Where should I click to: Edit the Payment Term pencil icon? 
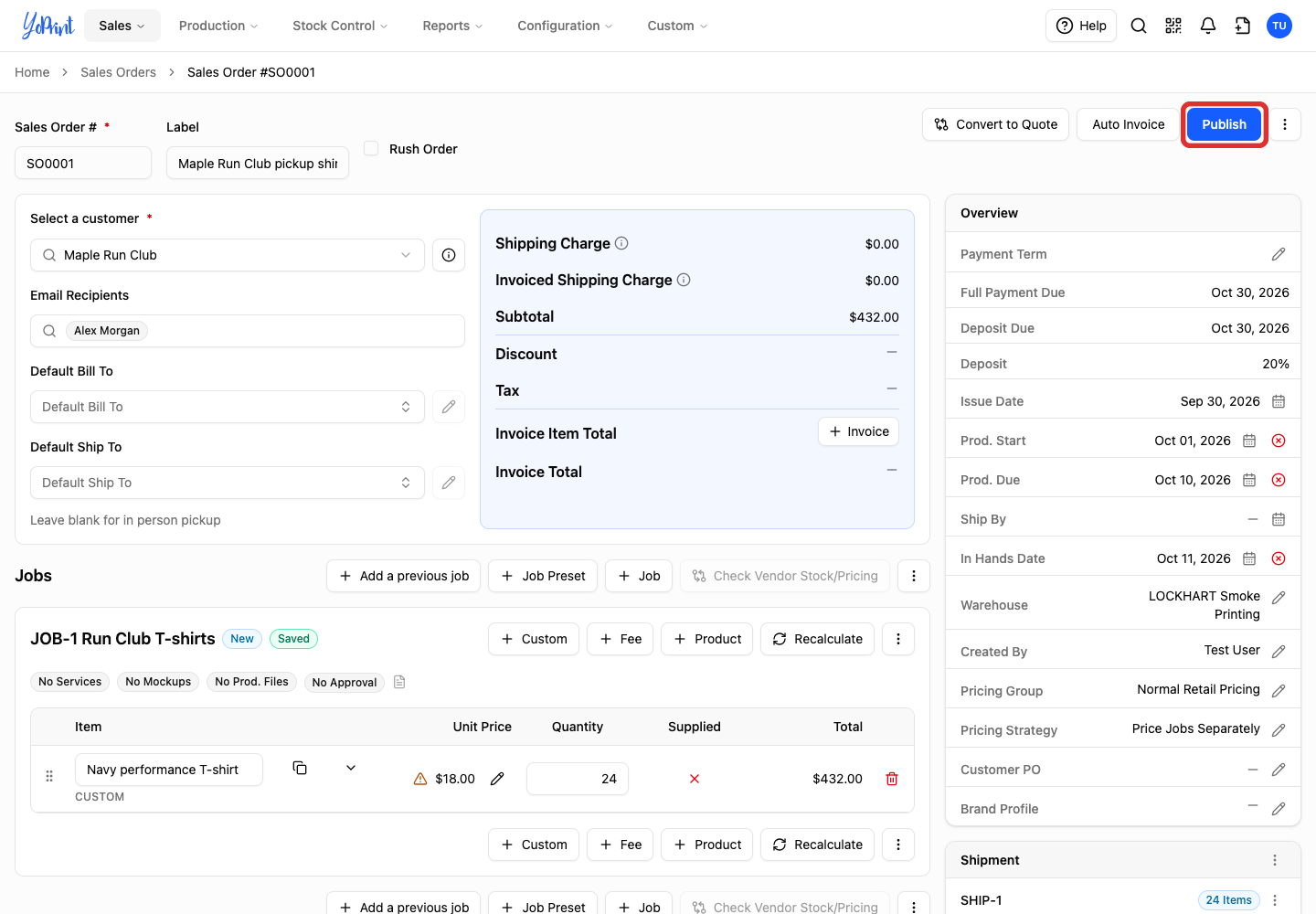pos(1279,254)
